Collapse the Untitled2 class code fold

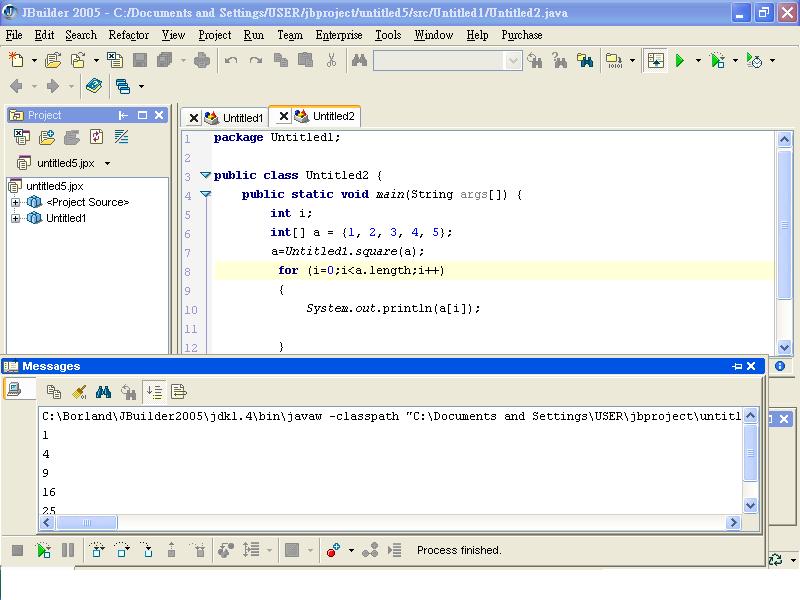(206, 175)
